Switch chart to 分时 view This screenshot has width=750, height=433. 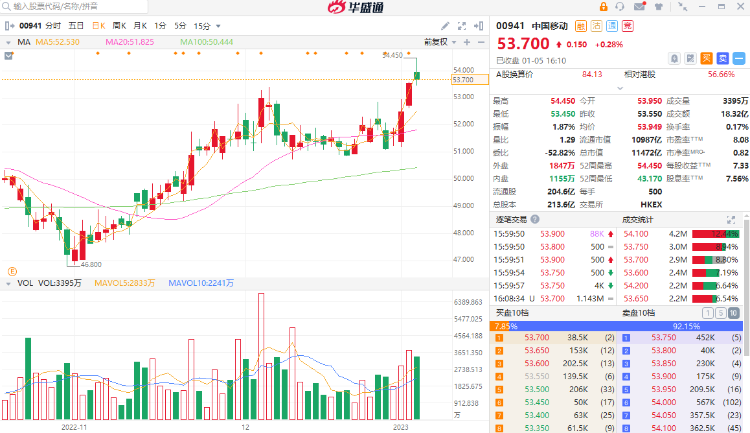click(53, 26)
